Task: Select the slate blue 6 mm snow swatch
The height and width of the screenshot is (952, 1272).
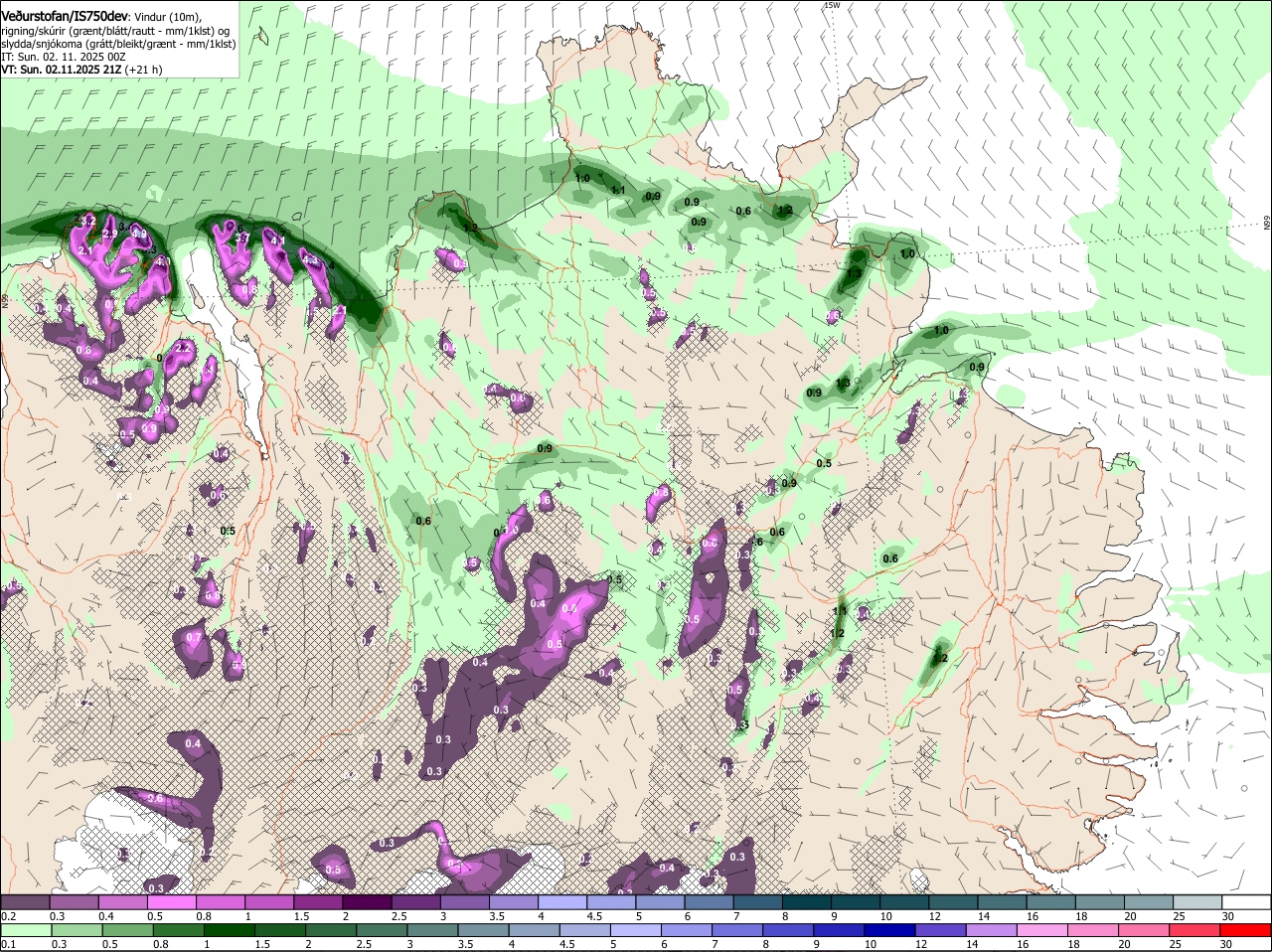Action: coord(711,902)
